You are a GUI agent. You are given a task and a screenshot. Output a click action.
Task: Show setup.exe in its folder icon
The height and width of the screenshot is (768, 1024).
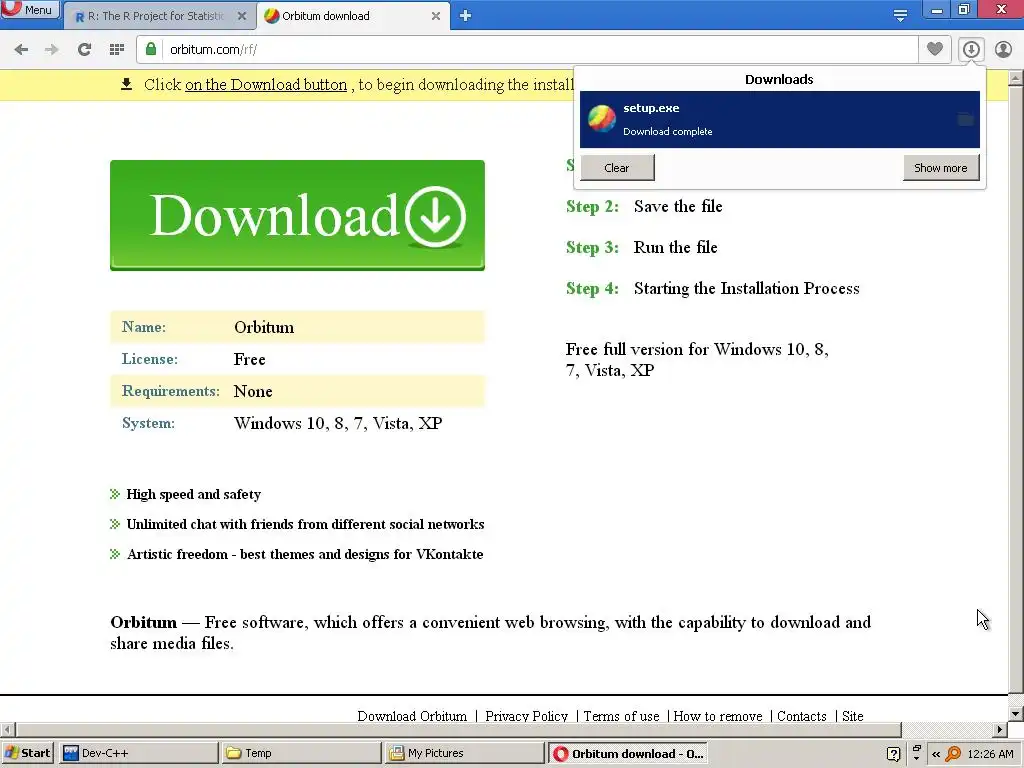[x=965, y=120]
